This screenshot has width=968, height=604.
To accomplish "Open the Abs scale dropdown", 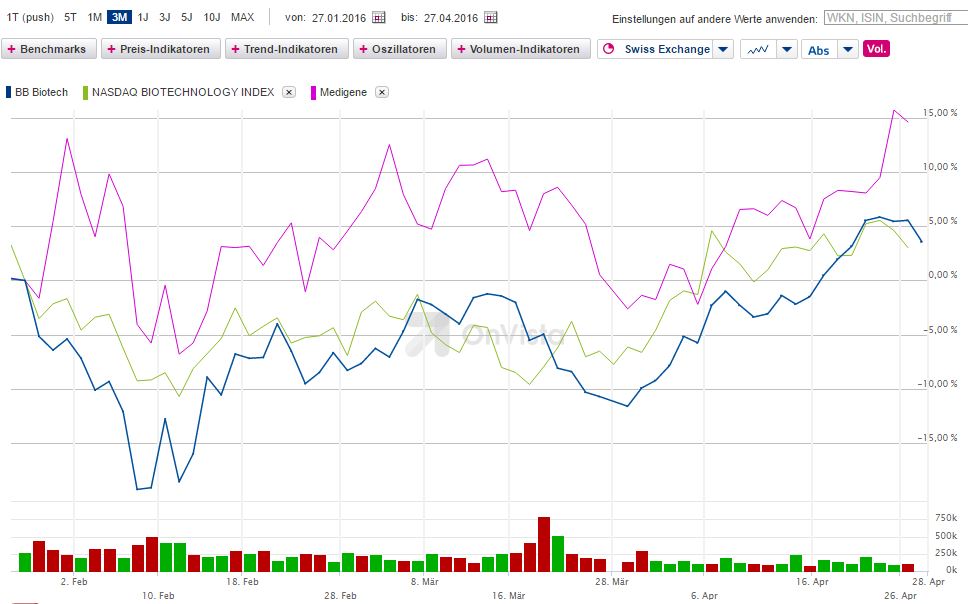I will click(x=848, y=48).
